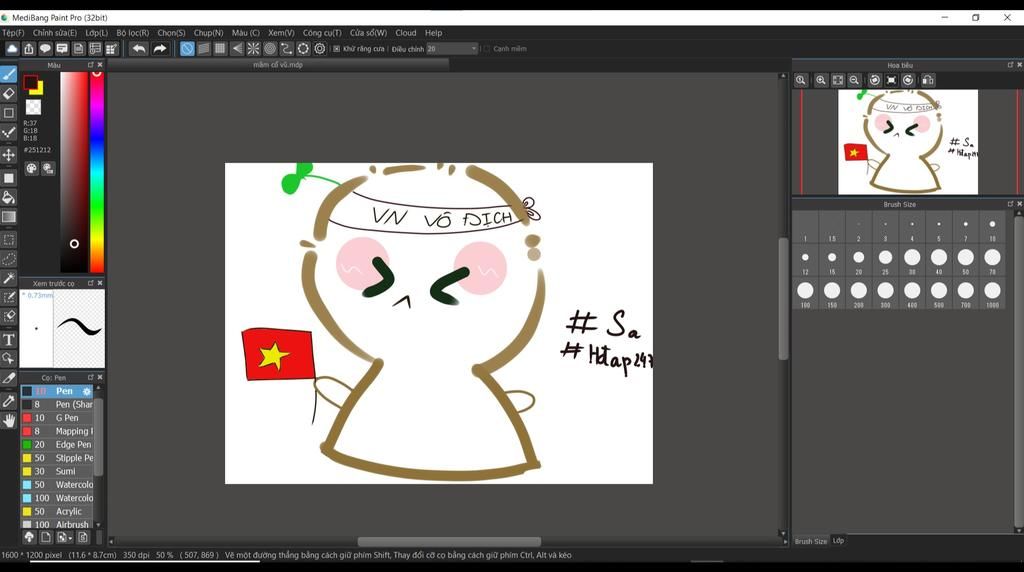Select the Acrylic brush

pos(57,511)
